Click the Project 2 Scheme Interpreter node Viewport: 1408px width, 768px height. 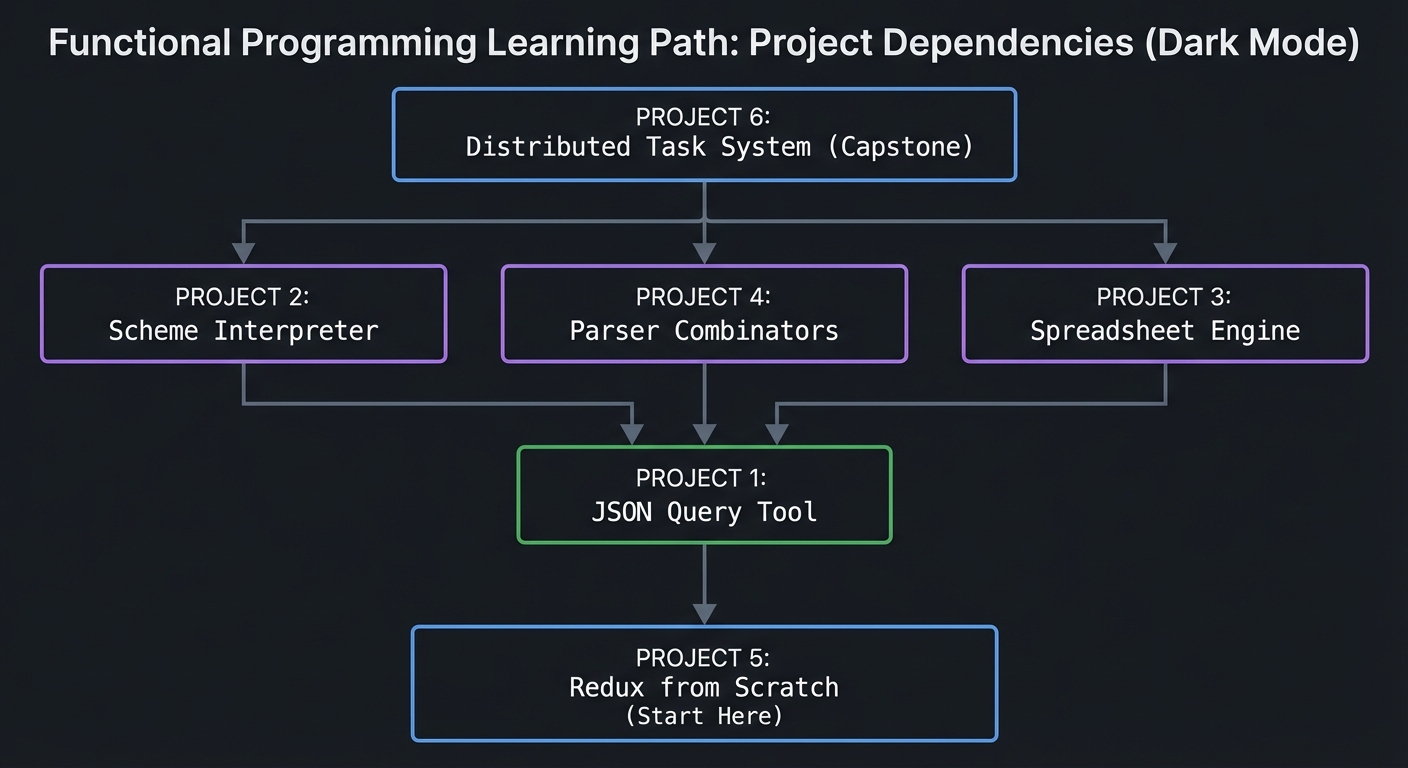click(x=242, y=313)
